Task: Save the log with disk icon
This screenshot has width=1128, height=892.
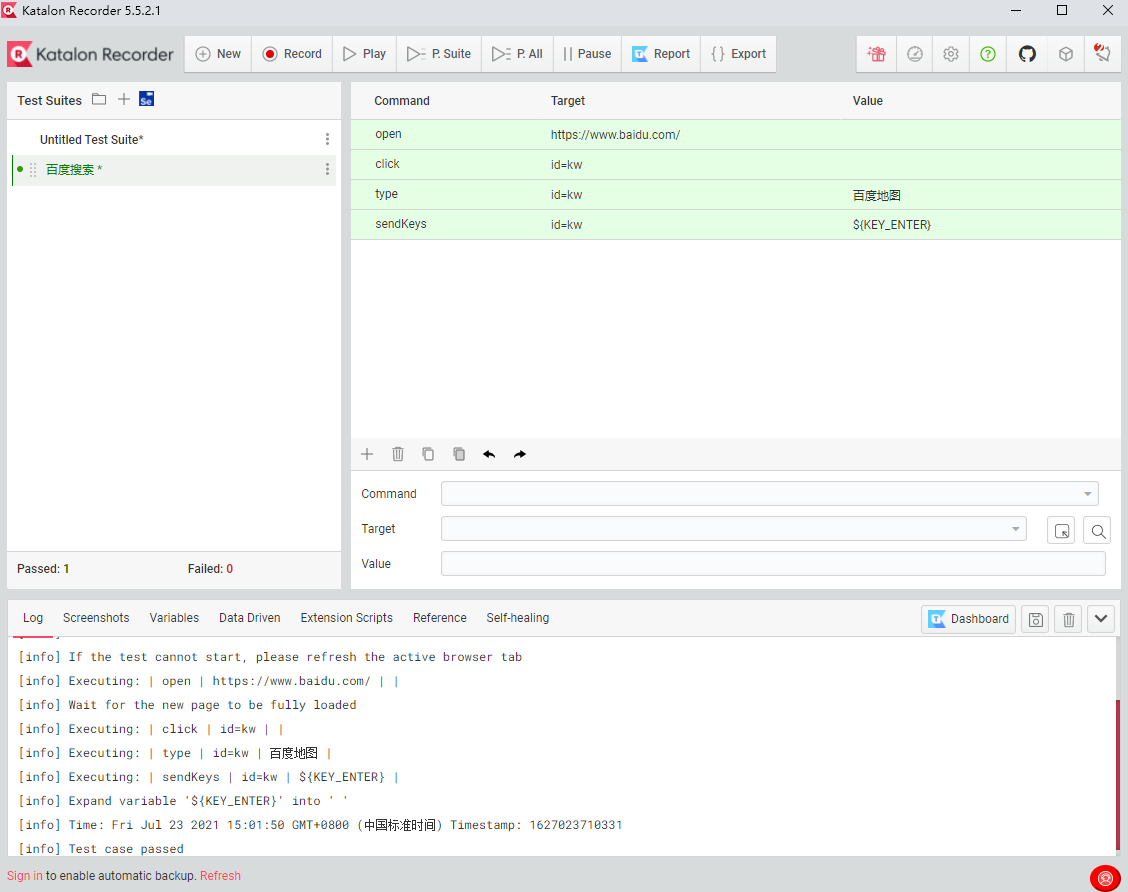Action: pyautogui.click(x=1036, y=619)
